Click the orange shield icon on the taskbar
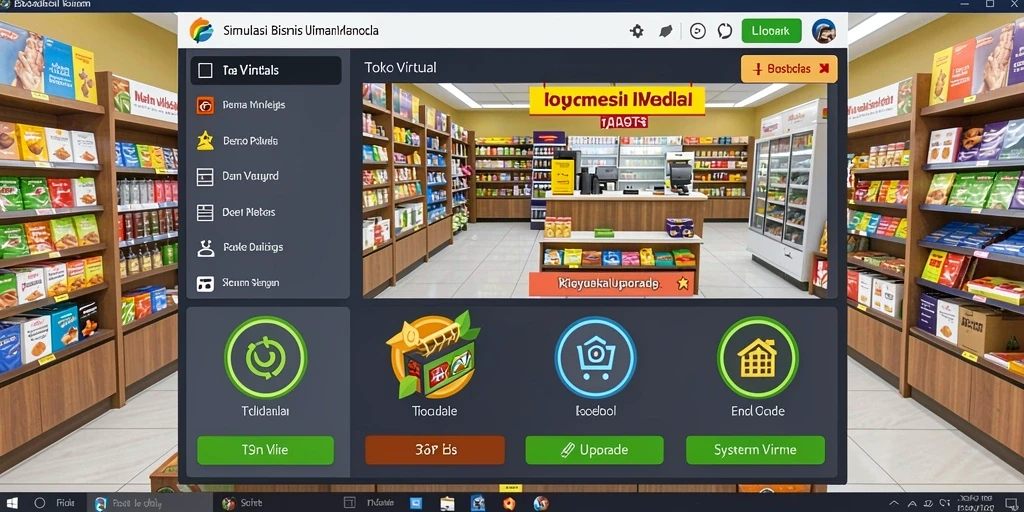 [509, 503]
